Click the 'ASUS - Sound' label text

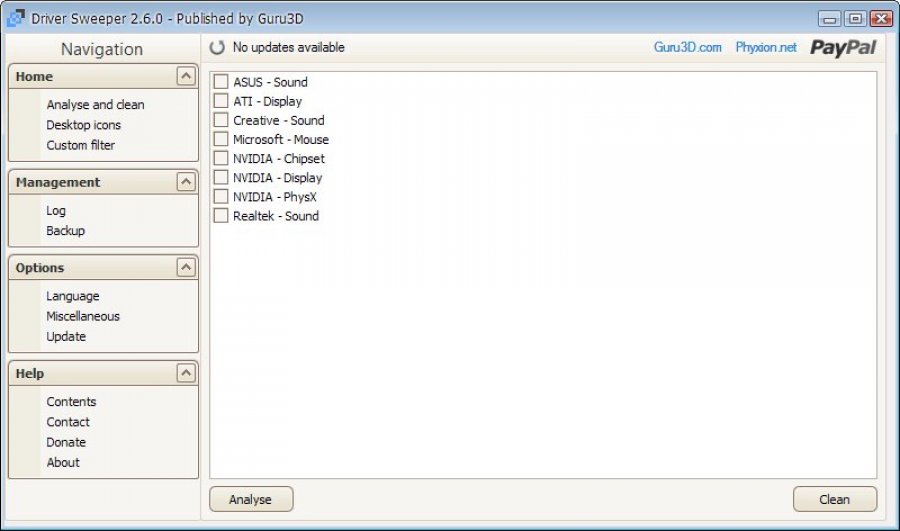pyautogui.click(x=270, y=82)
